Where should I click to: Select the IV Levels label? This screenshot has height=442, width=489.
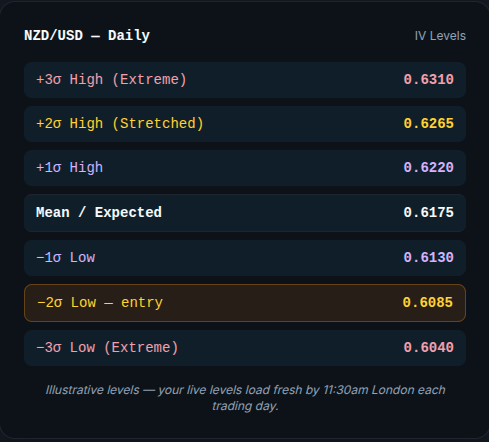(x=440, y=36)
